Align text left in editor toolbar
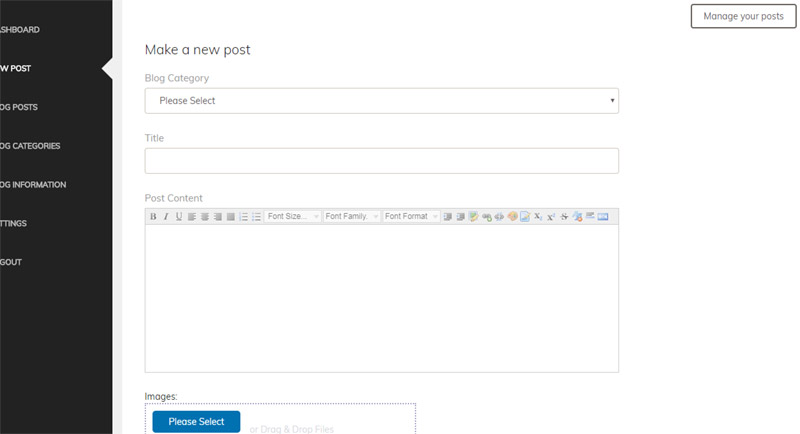 (x=192, y=217)
